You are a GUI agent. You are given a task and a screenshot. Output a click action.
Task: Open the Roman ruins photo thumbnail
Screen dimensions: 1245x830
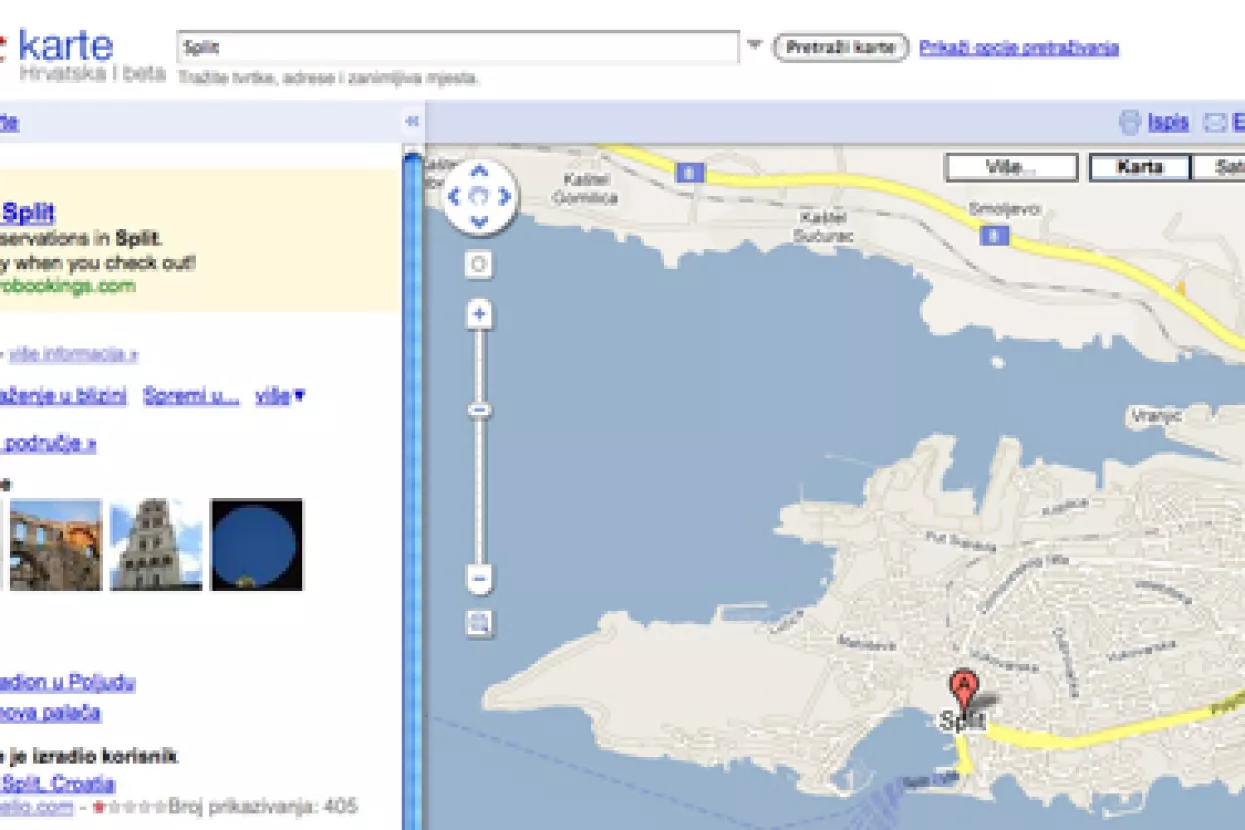click(x=55, y=545)
